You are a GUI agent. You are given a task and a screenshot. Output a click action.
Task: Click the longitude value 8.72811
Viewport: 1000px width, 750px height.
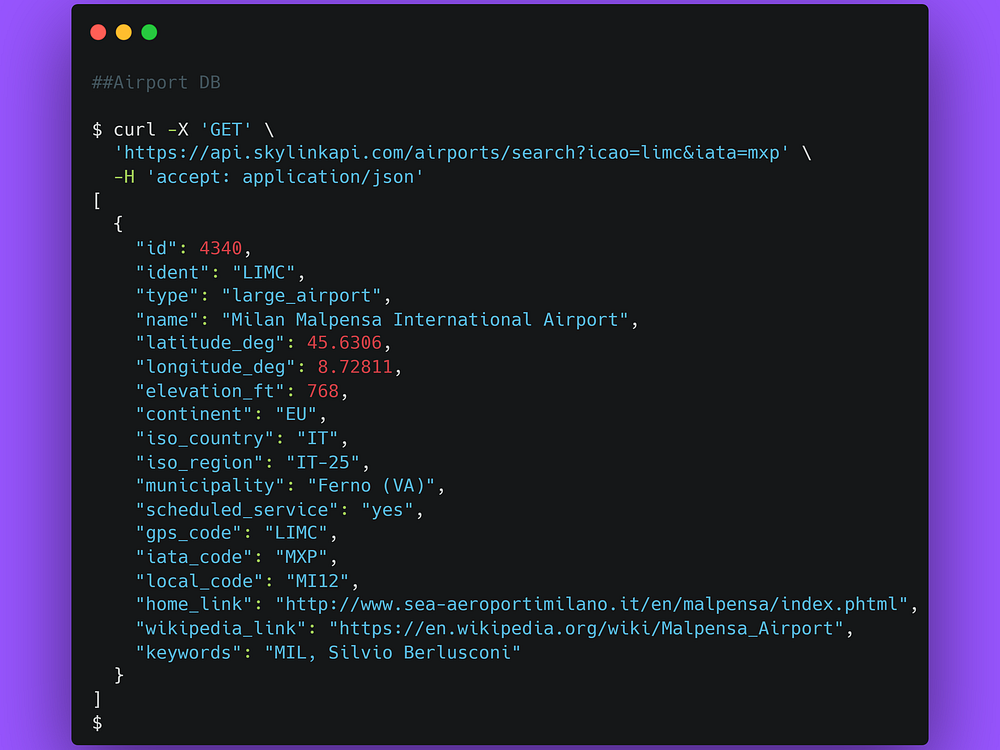click(355, 367)
